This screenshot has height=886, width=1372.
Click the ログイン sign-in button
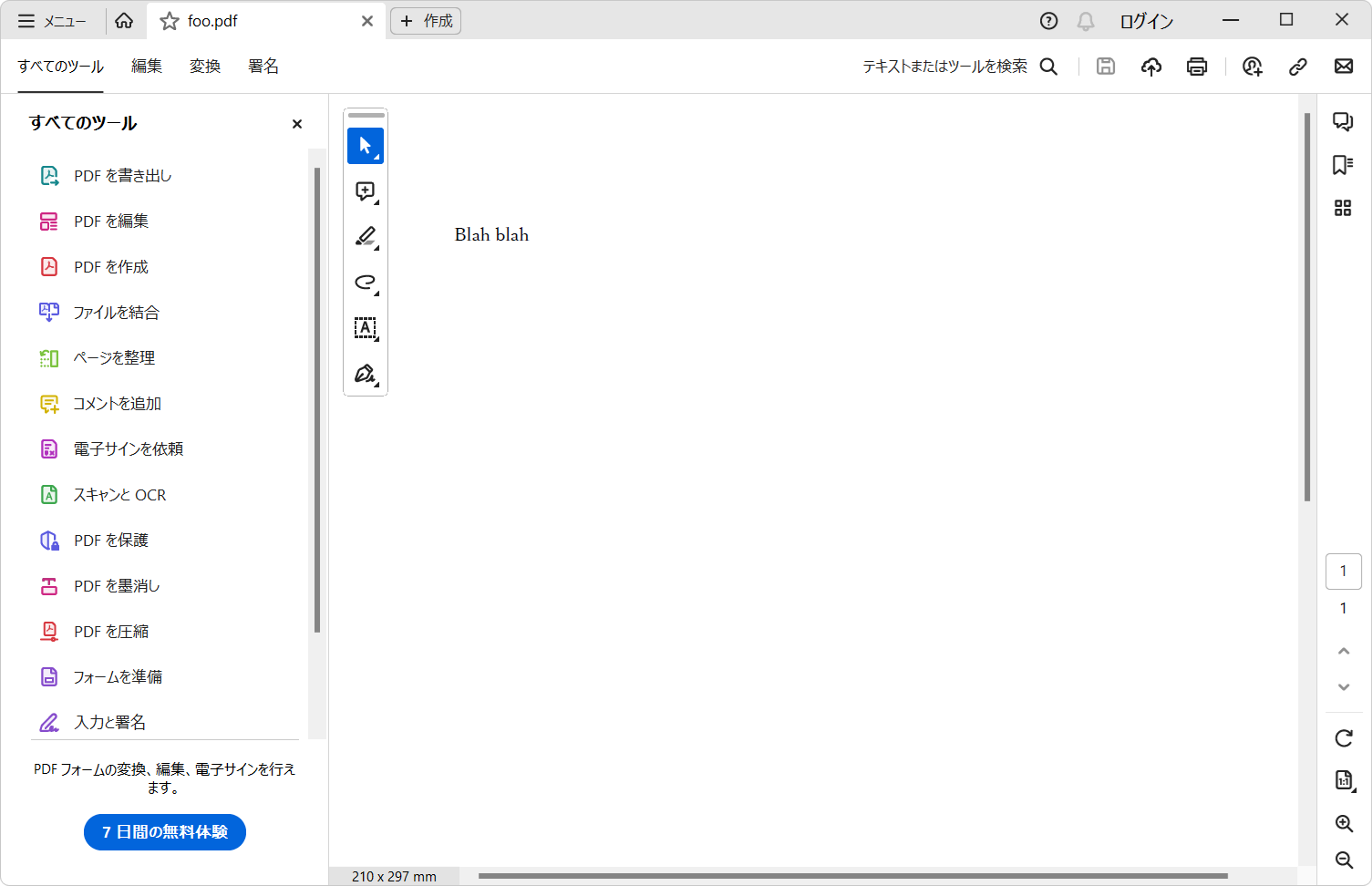pyautogui.click(x=1147, y=21)
